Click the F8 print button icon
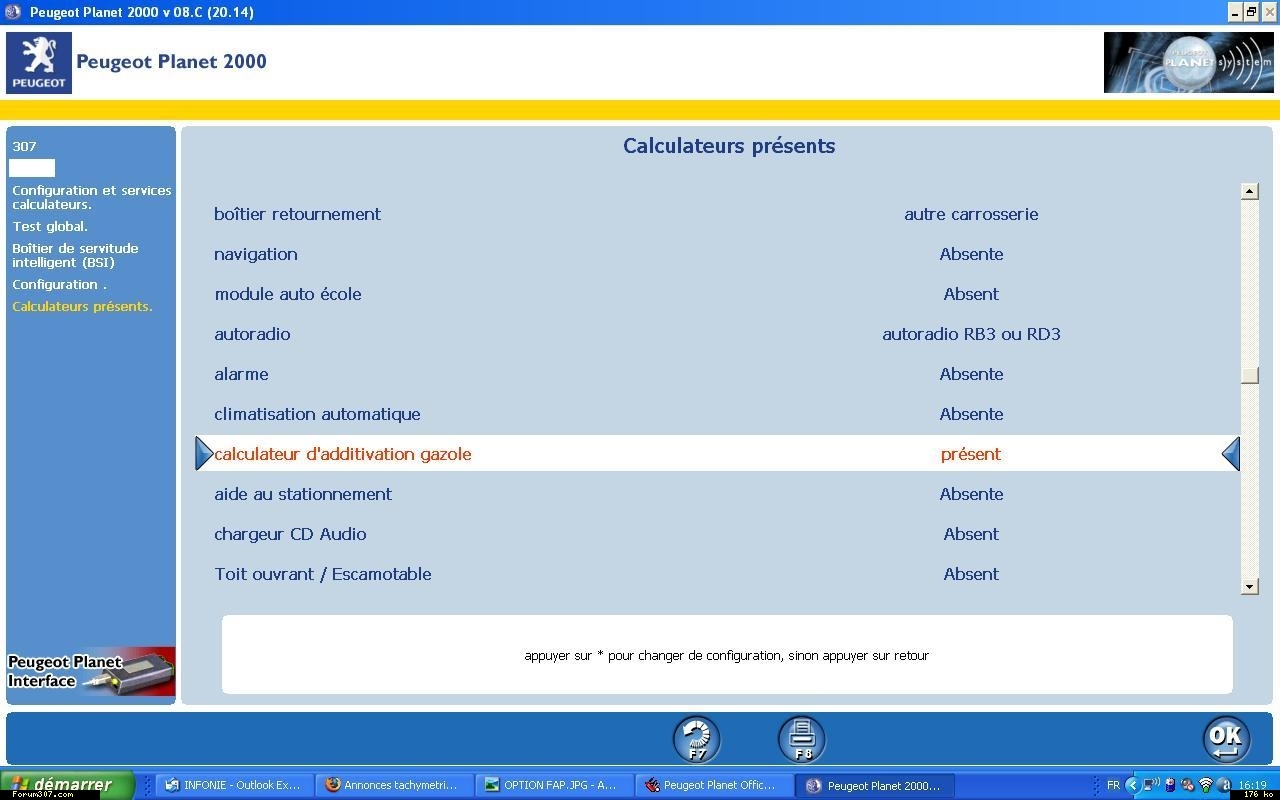1280x800 pixels. 802,740
